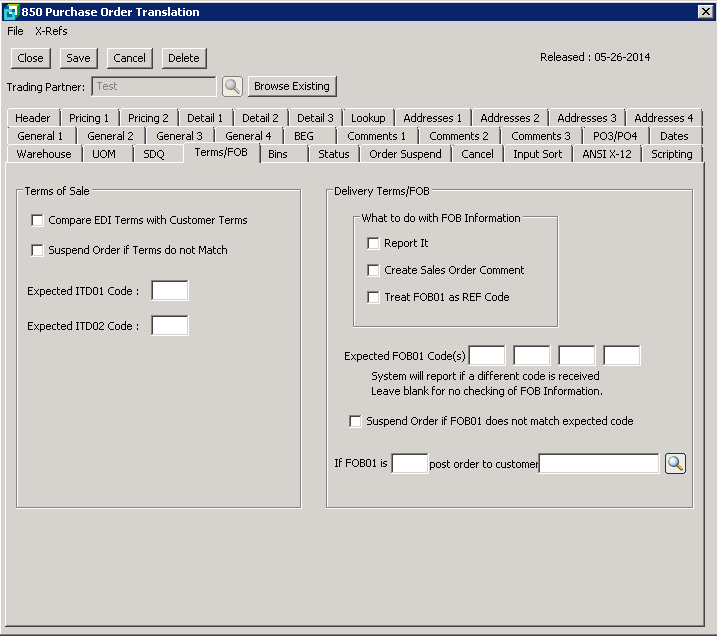
Task: Toggle the Report It checkbox
Action: (x=373, y=243)
